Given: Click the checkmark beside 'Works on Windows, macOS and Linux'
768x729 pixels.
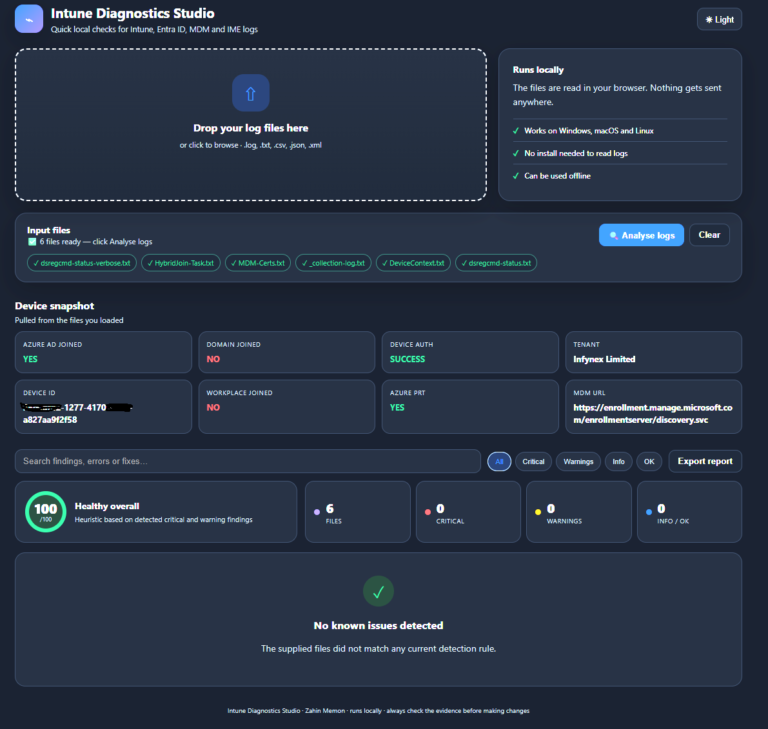Looking at the screenshot, I should click(516, 131).
